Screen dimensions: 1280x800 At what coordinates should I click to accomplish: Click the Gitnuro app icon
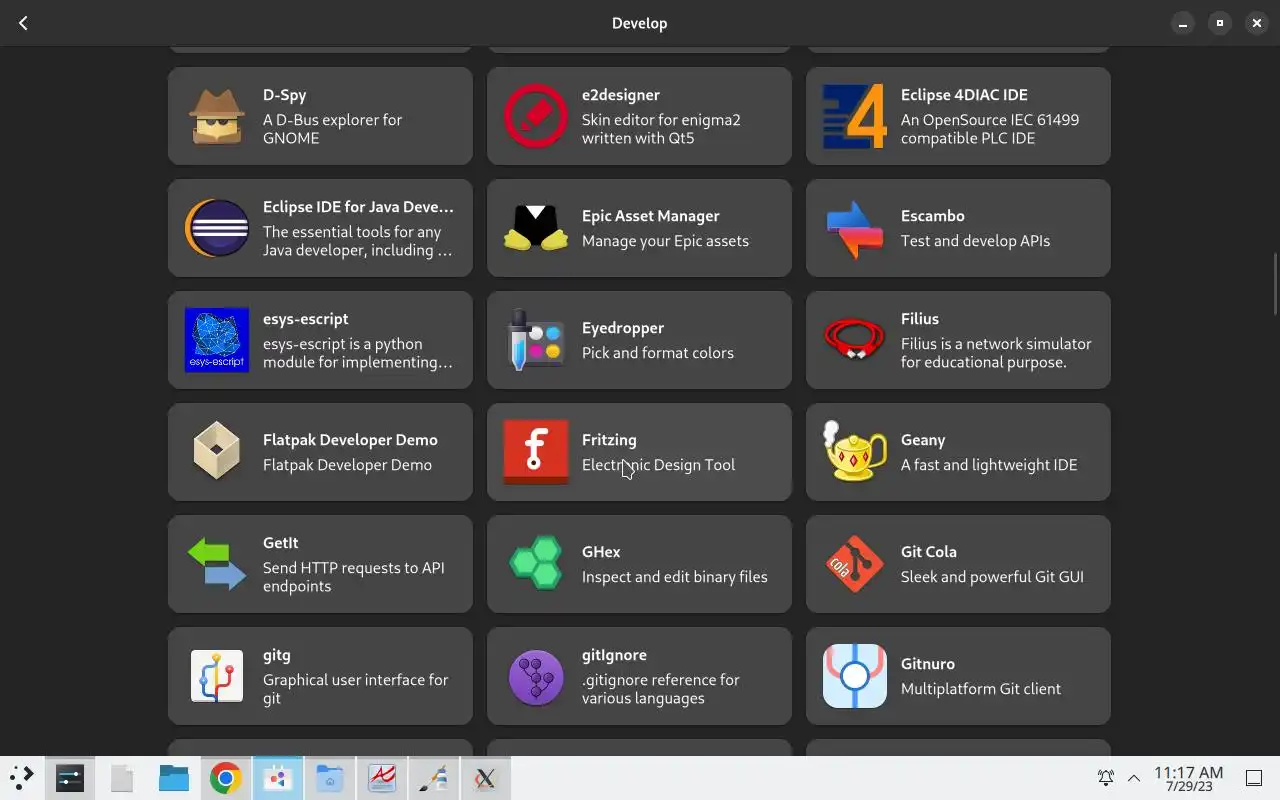click(x=855, y=676)
